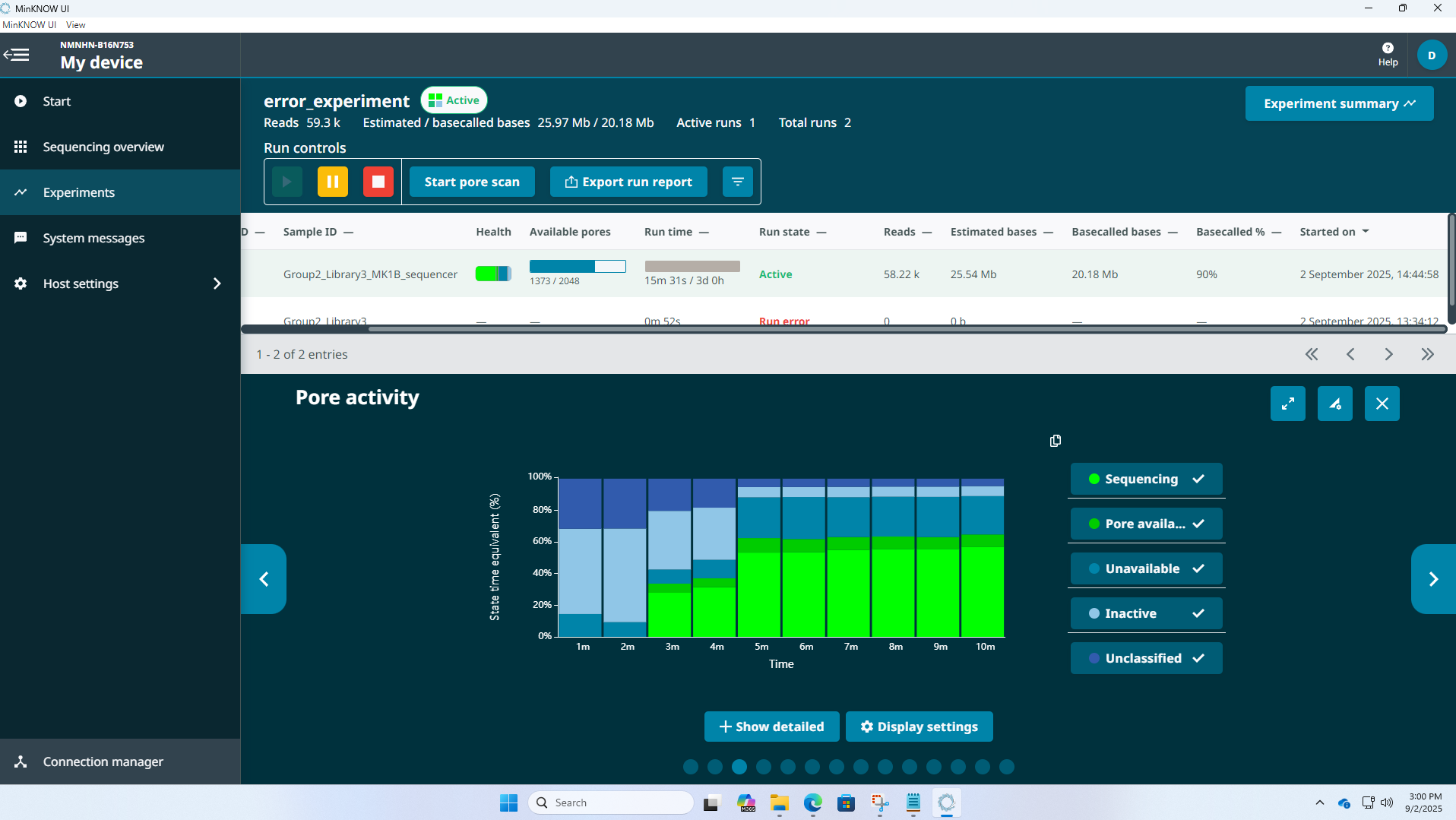Open System messages in sidebar
This screenshot has width=1456, height=820.
click(93, 238)
